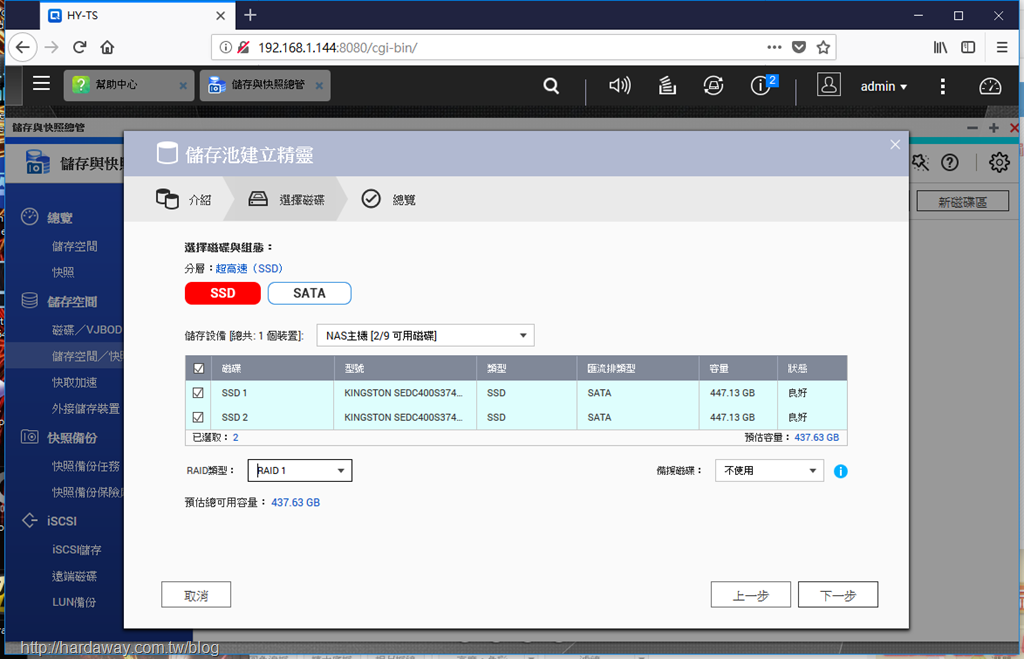Click the 取消 cancel button
The width and height of the screenshot is (1024, 659).
coord(196,595)
